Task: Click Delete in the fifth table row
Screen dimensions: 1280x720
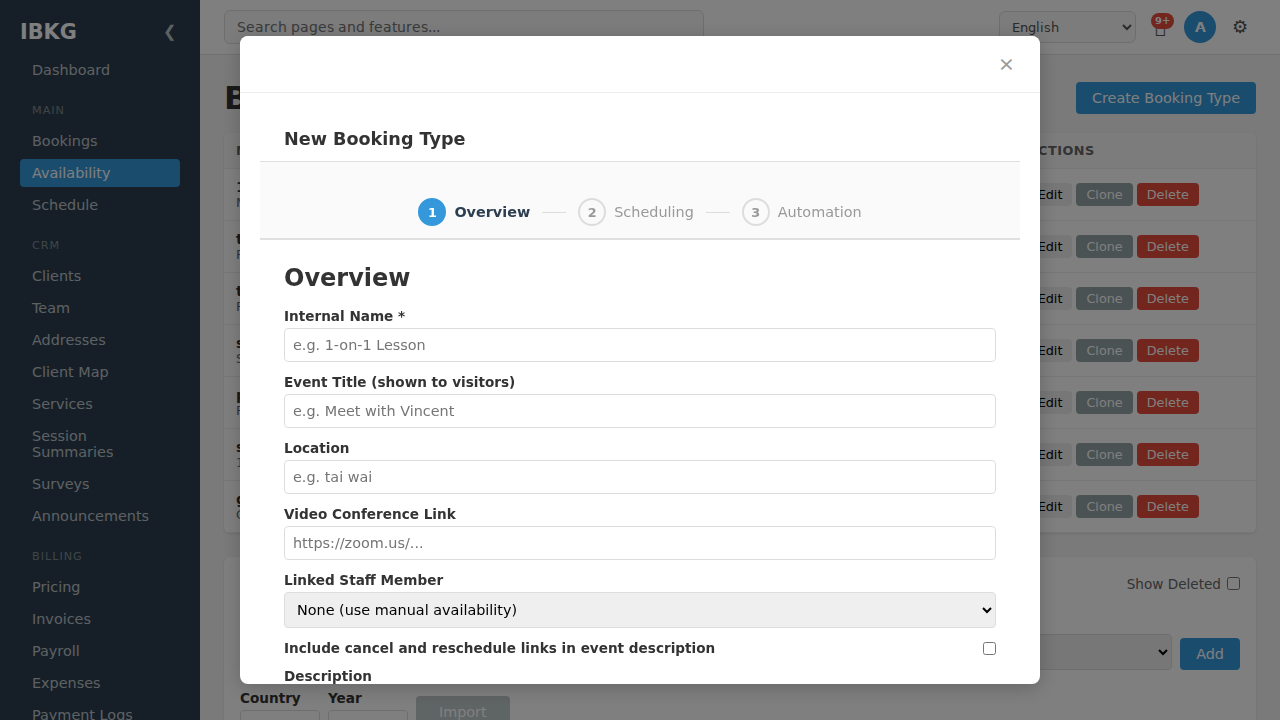Action: point(1167,403)
